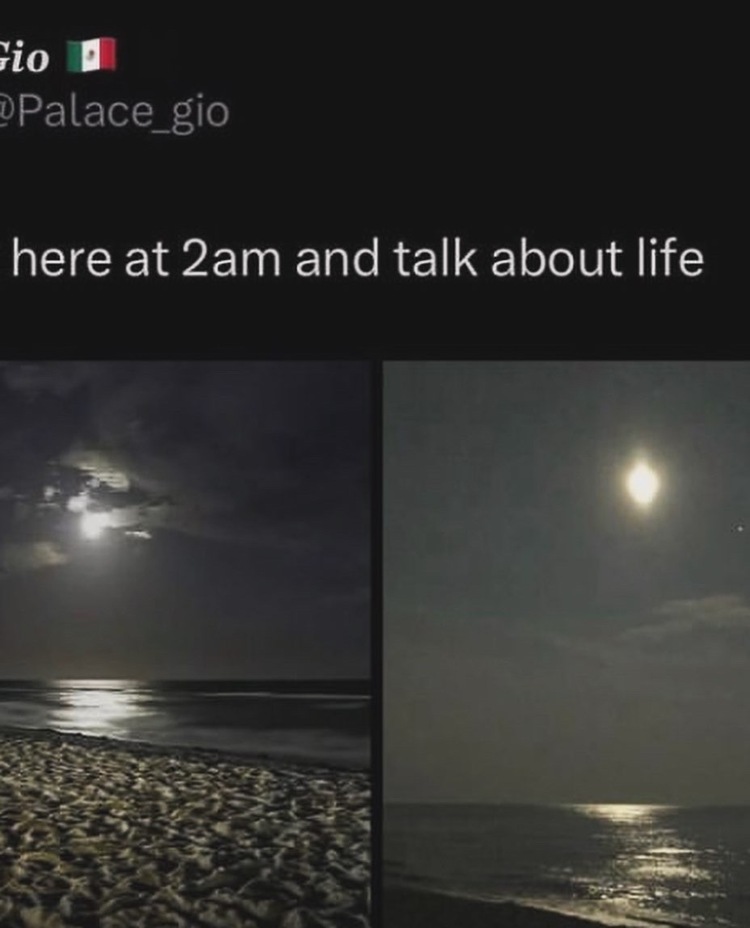Click the bright oval moon in second photo

(642, 484)
